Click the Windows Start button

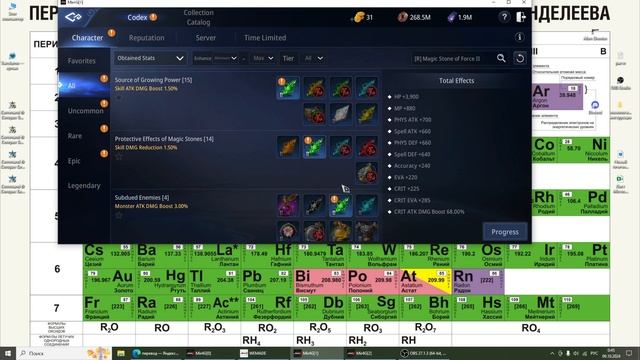click(7, 353)
